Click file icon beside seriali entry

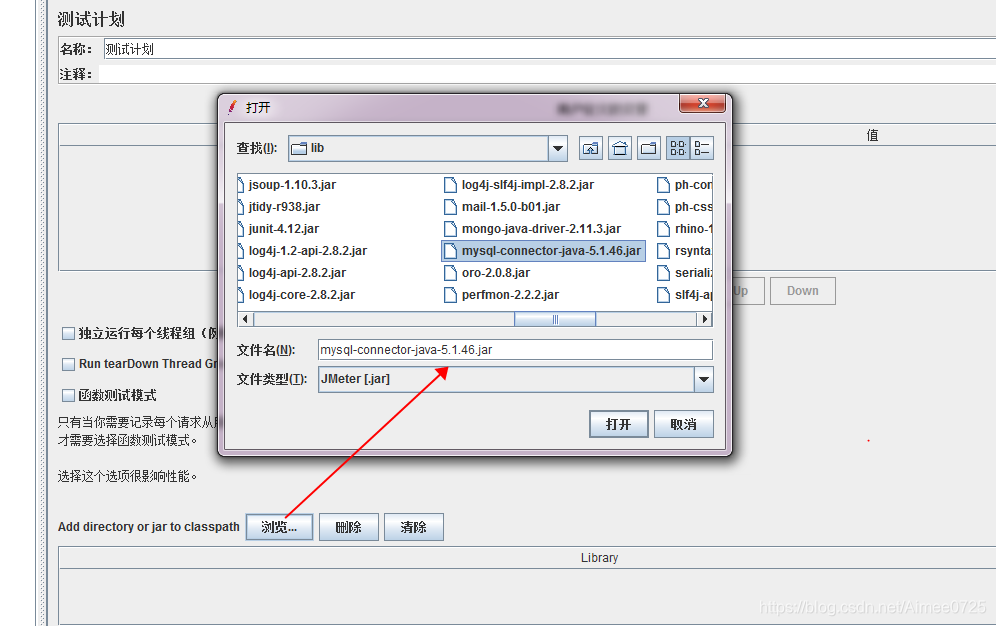(x=663, y=273)
